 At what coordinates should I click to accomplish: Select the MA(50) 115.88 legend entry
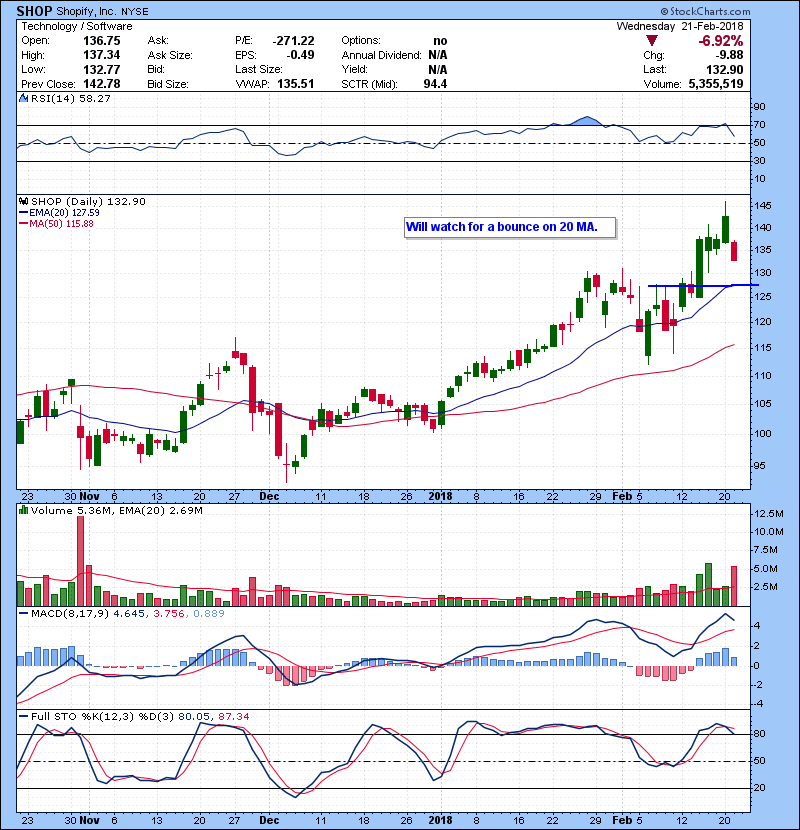tap(56, 223)
